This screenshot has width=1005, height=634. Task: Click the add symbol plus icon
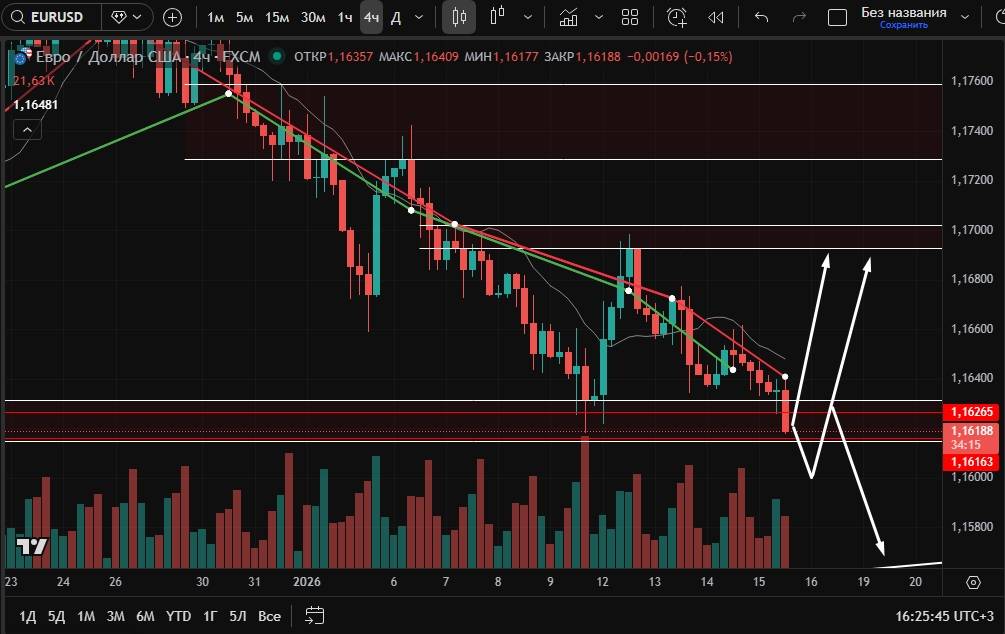[173, 17]
